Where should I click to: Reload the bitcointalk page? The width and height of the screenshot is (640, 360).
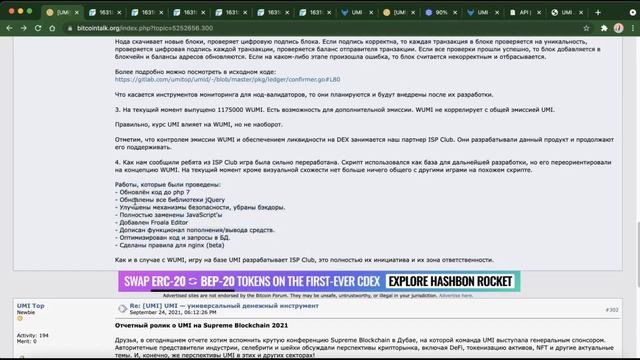tap(38, 28)
